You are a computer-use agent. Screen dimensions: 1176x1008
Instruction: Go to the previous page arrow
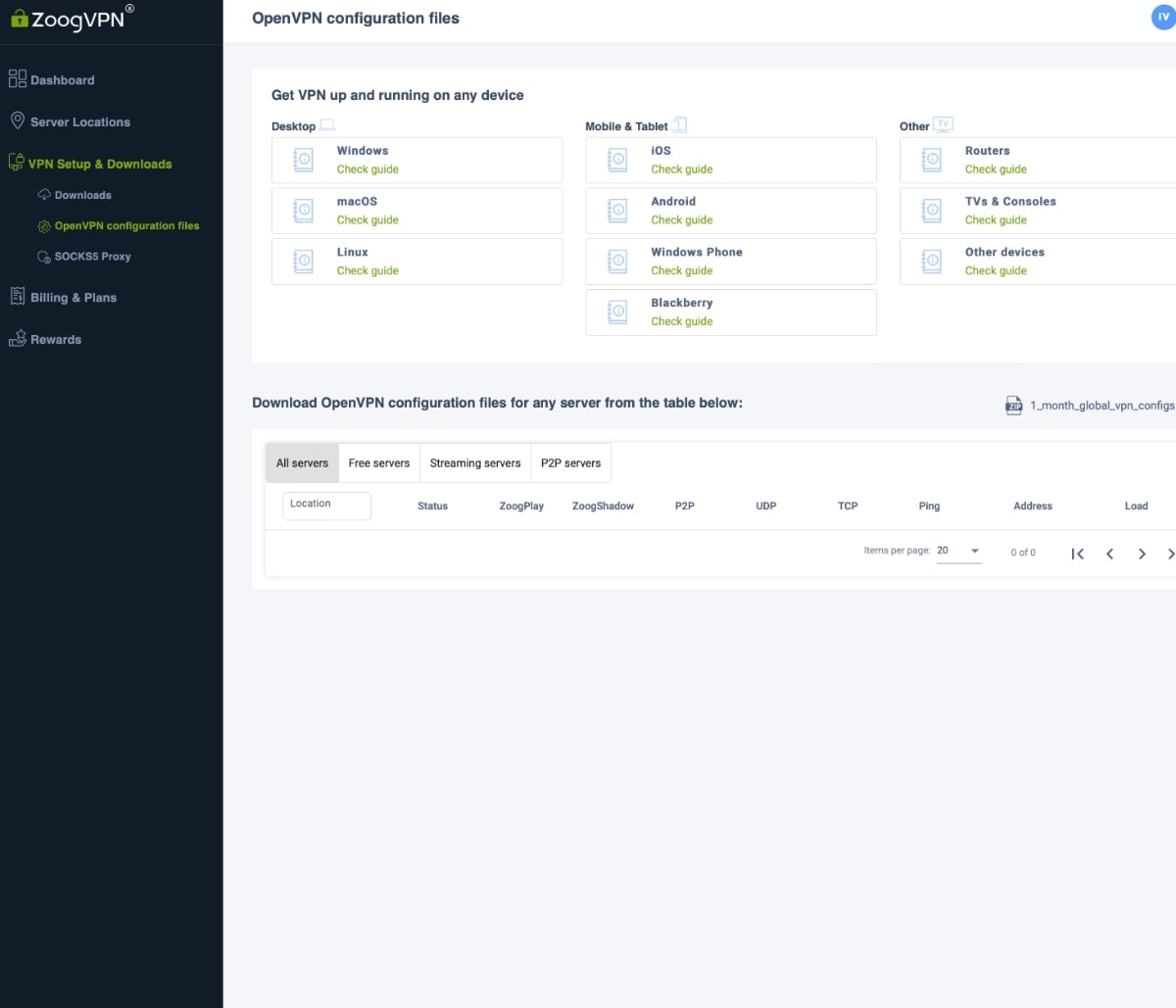point(1109,553)
